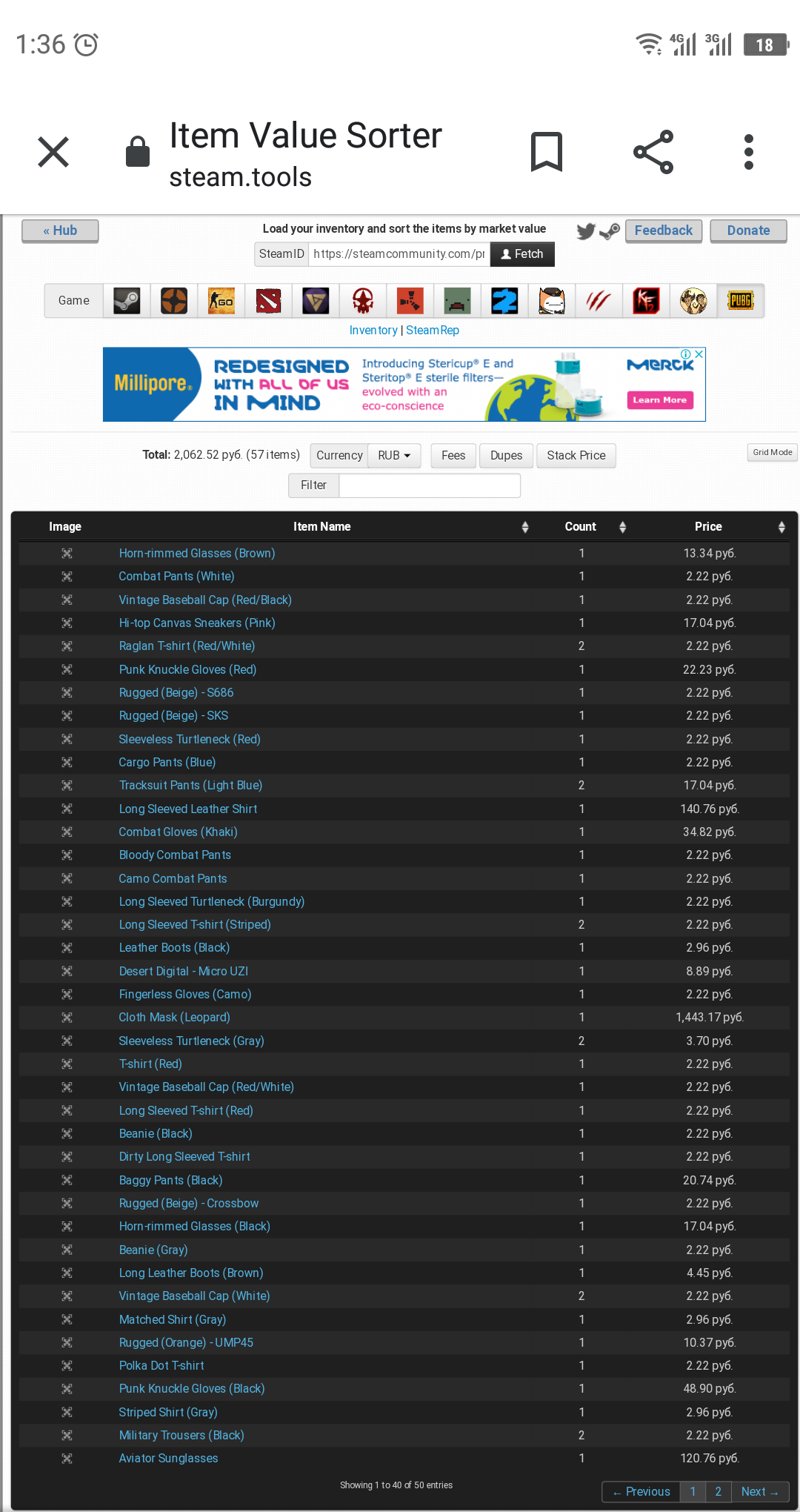Click the 140.76 руб. price cell
Viewport: 800px width, 1512px height.
pyautogui.click(x=709, y=809)
